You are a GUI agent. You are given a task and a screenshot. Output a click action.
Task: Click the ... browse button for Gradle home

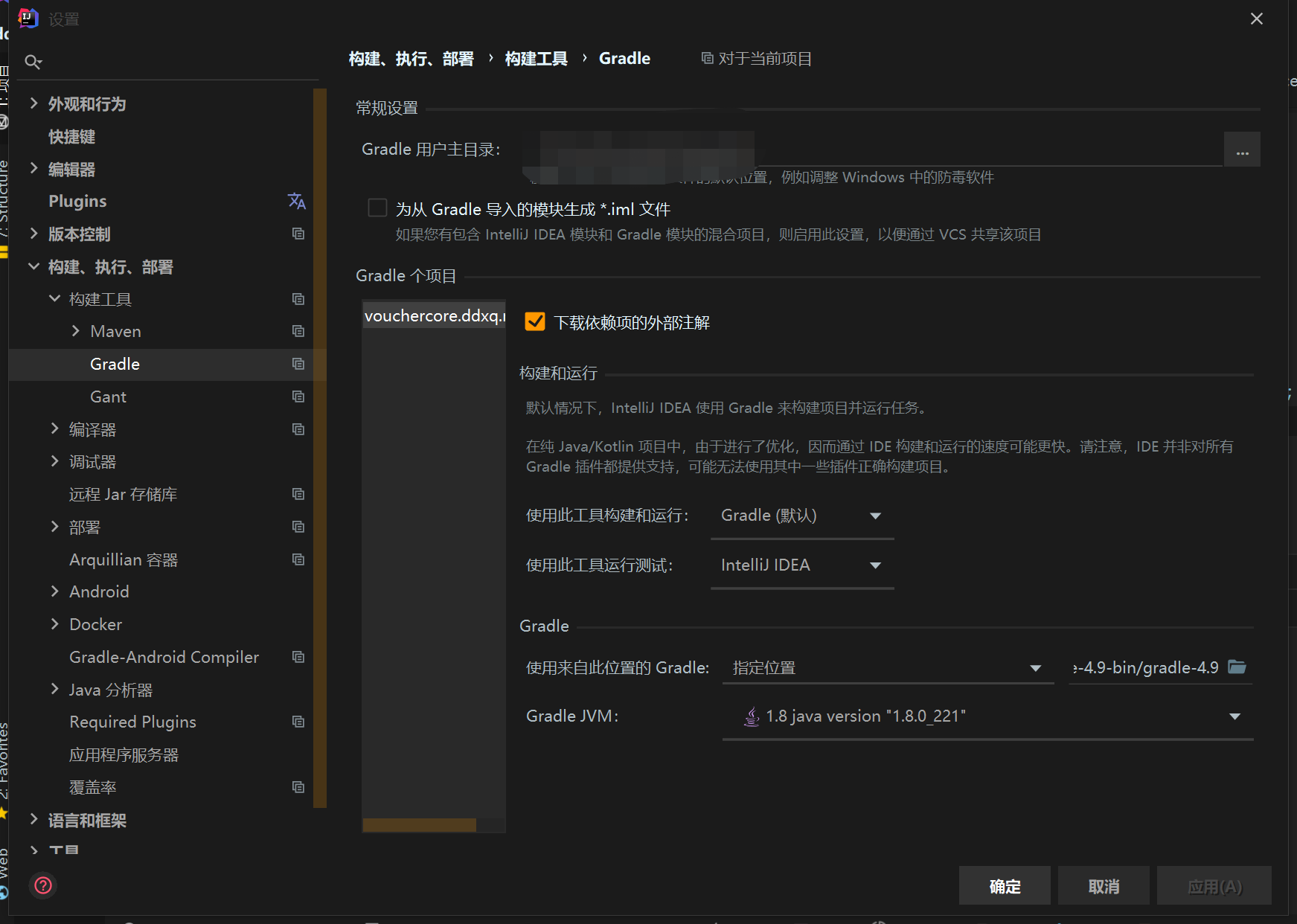coord(1242,149)
